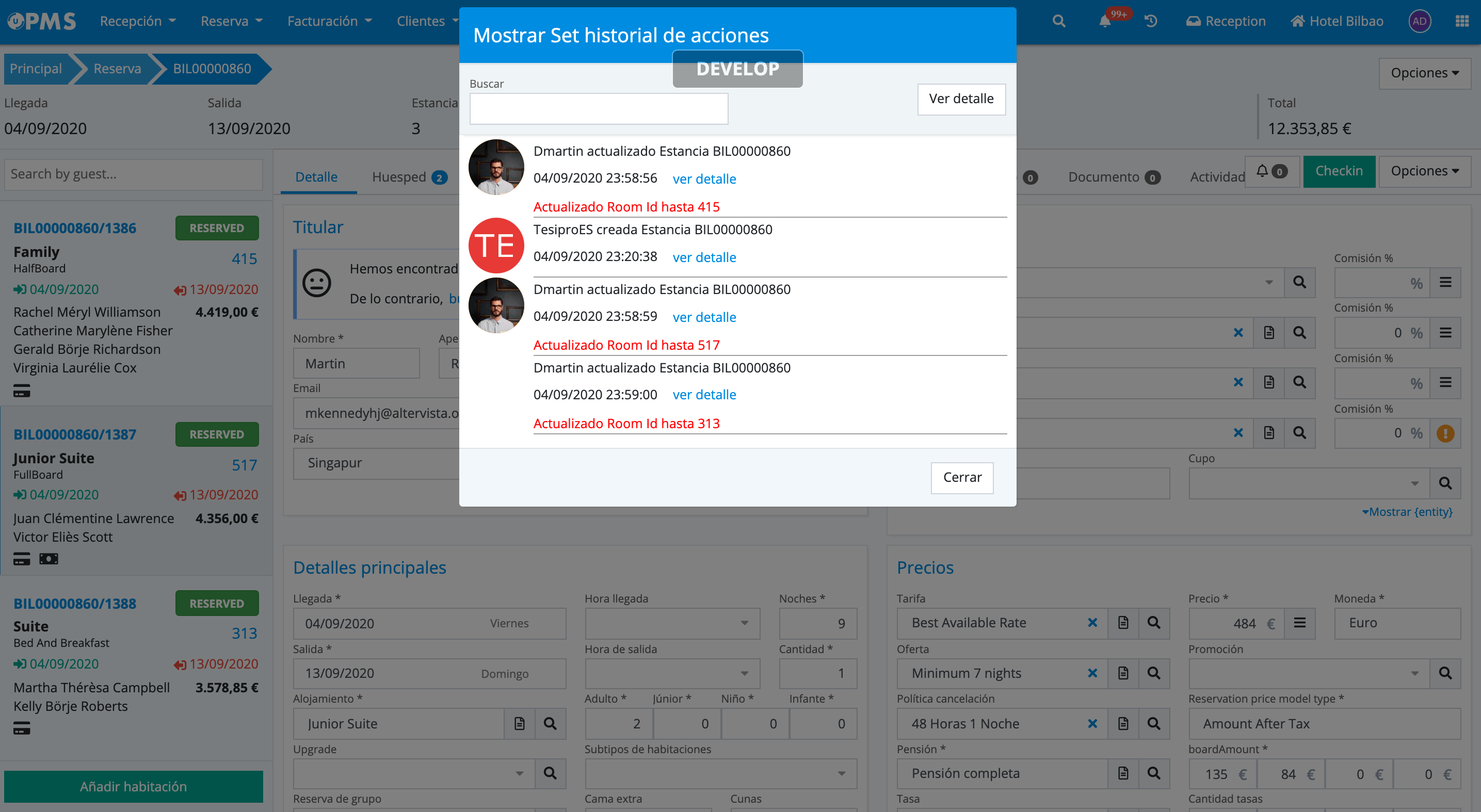Viewport: 1481px width, 812px height.
Task: Clear Minimum 7 nights offer with X
Action: (x=1092, y=673)
